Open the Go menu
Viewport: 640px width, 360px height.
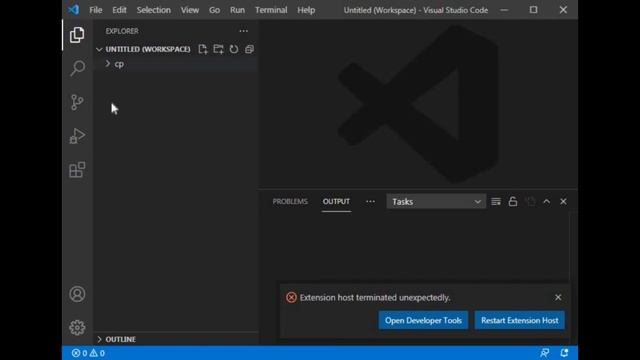tap(214, 10)
